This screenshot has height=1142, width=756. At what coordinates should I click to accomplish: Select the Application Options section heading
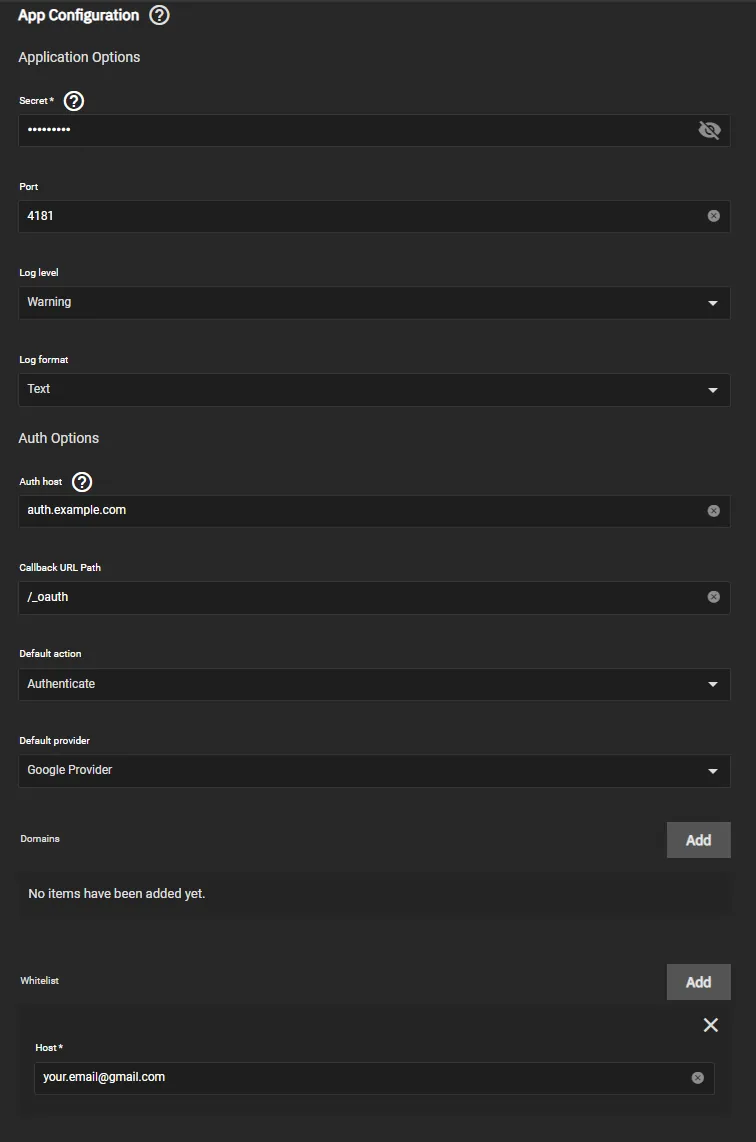click(x=79, y=57)
